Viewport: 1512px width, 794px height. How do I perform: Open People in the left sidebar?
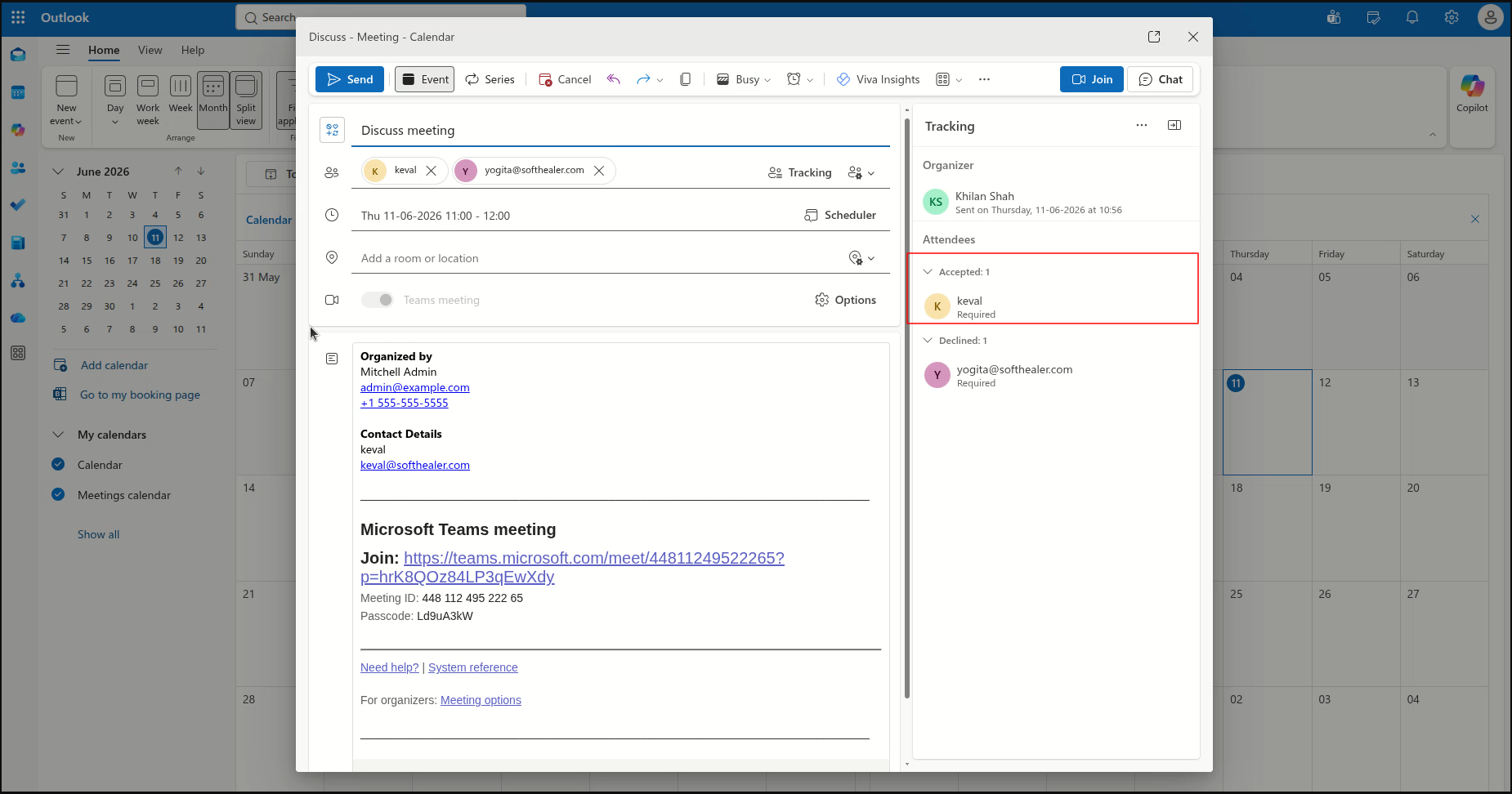[18, 167]
